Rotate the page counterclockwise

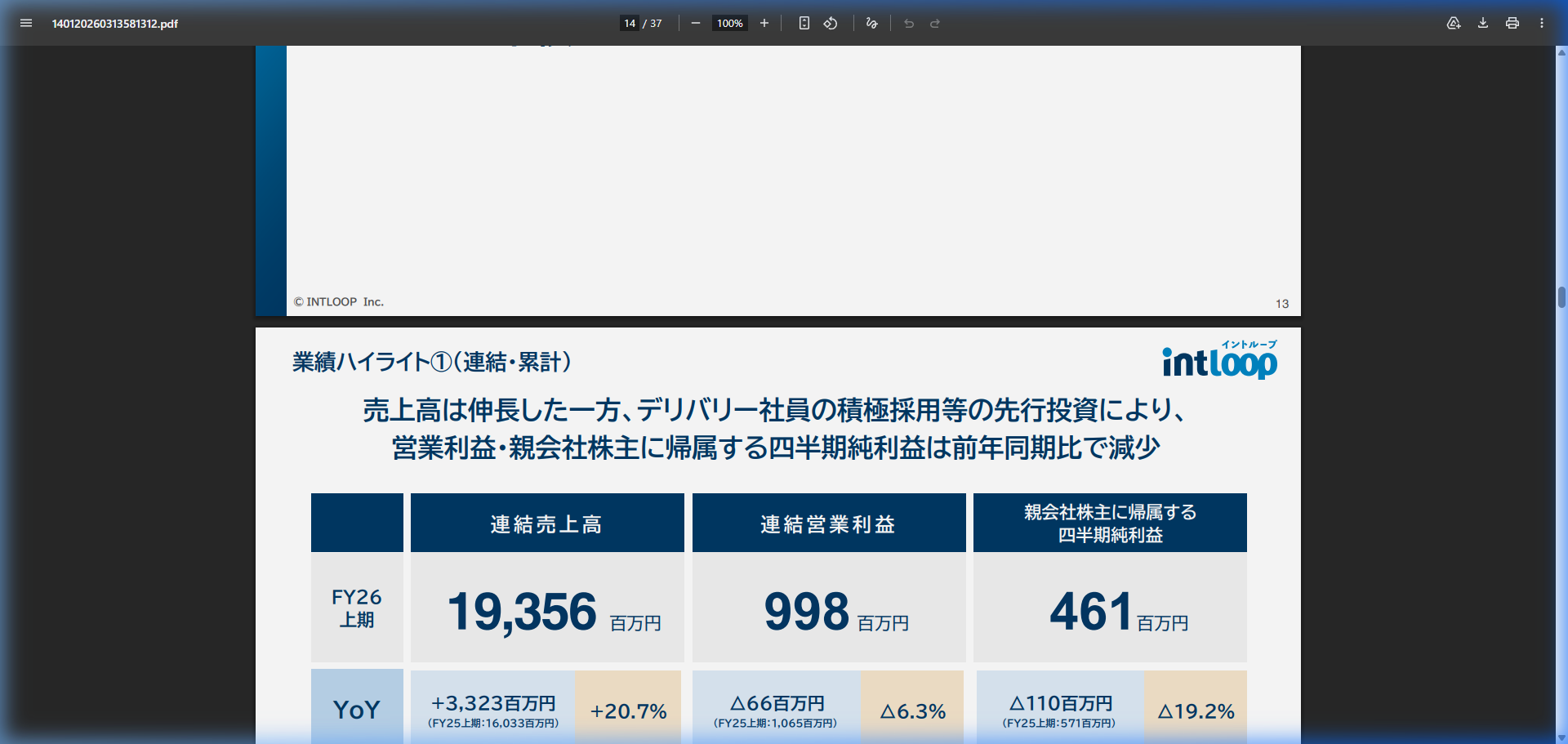[830, 24]
